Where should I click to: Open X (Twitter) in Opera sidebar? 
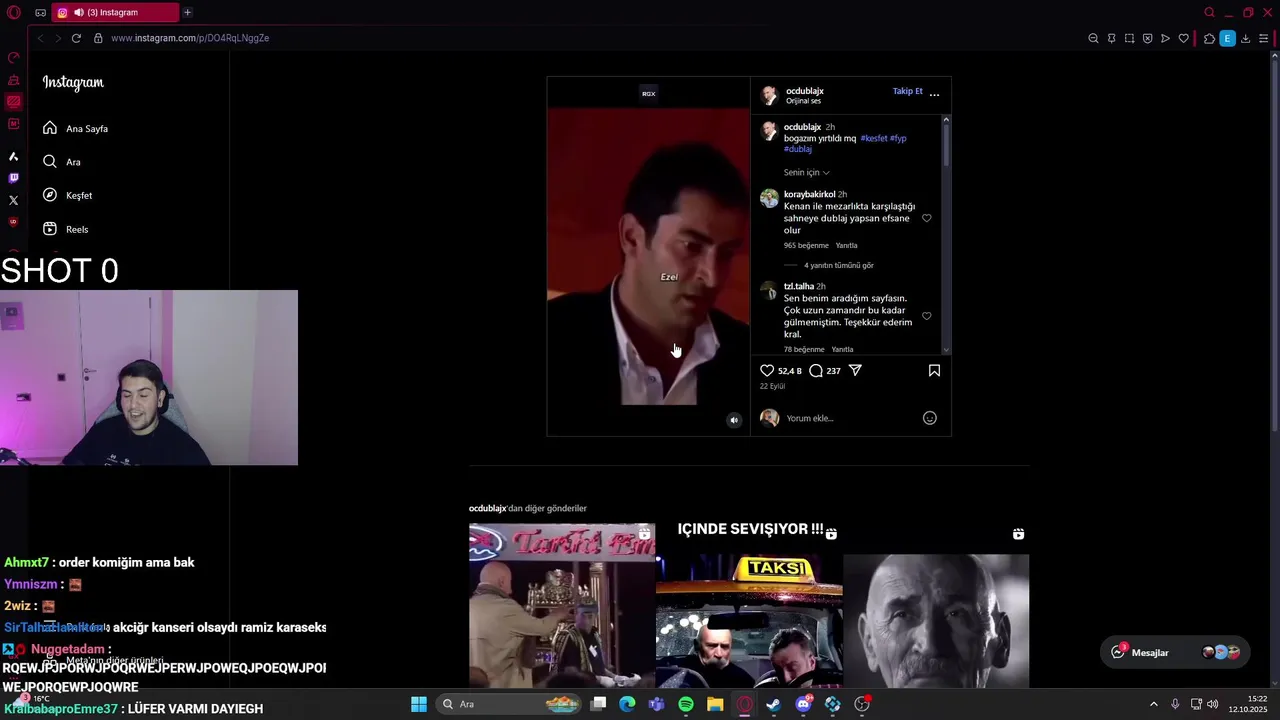pyautogui.click(x=13, y=200)
